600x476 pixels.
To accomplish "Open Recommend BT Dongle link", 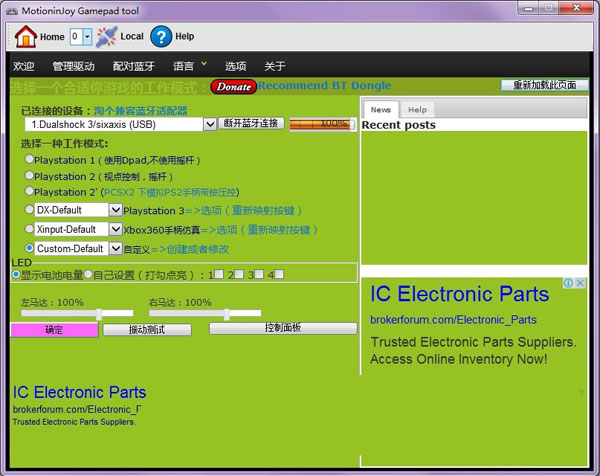I will 324,86.
